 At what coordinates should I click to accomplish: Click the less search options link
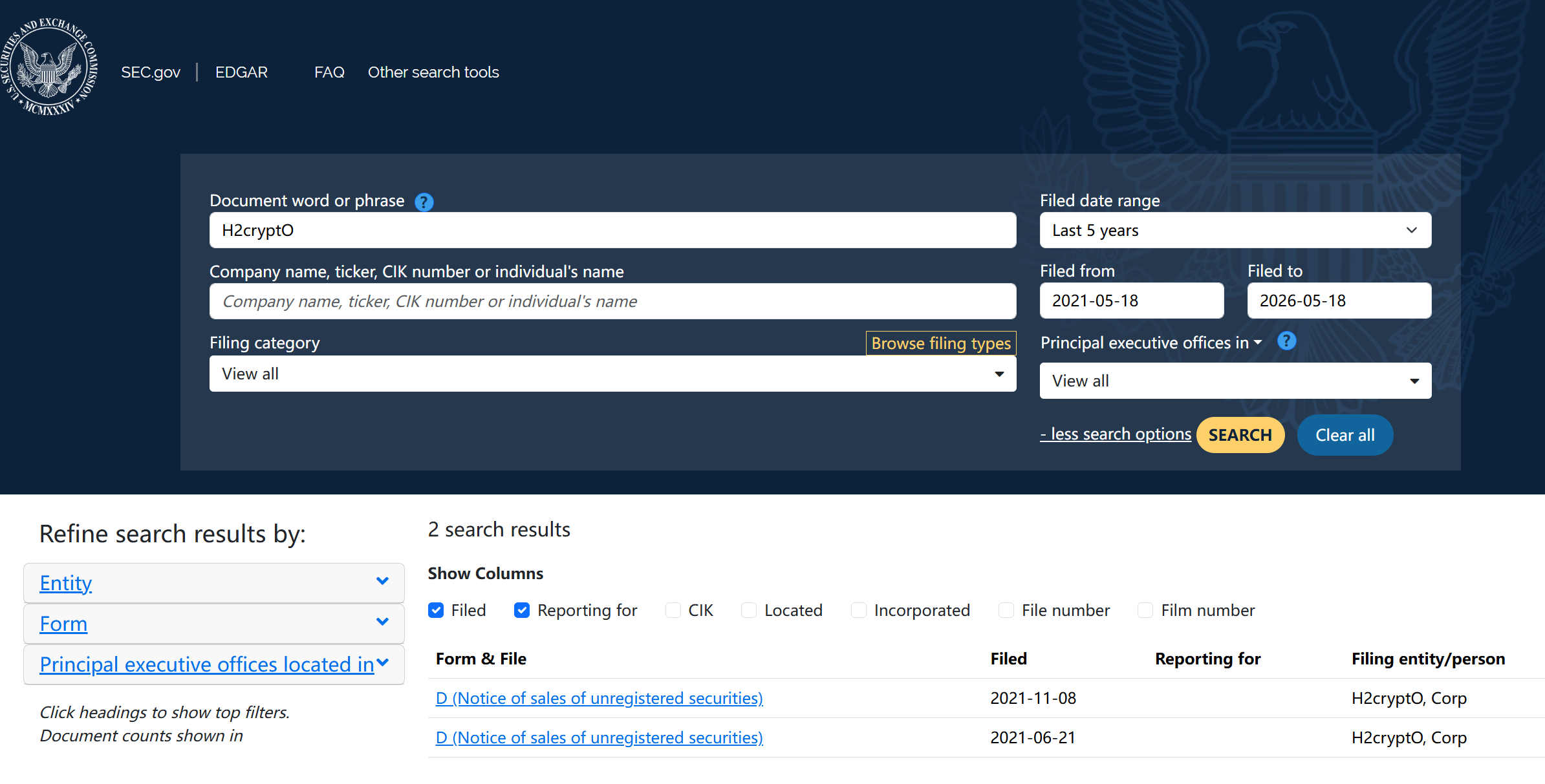pos(1116,434)
